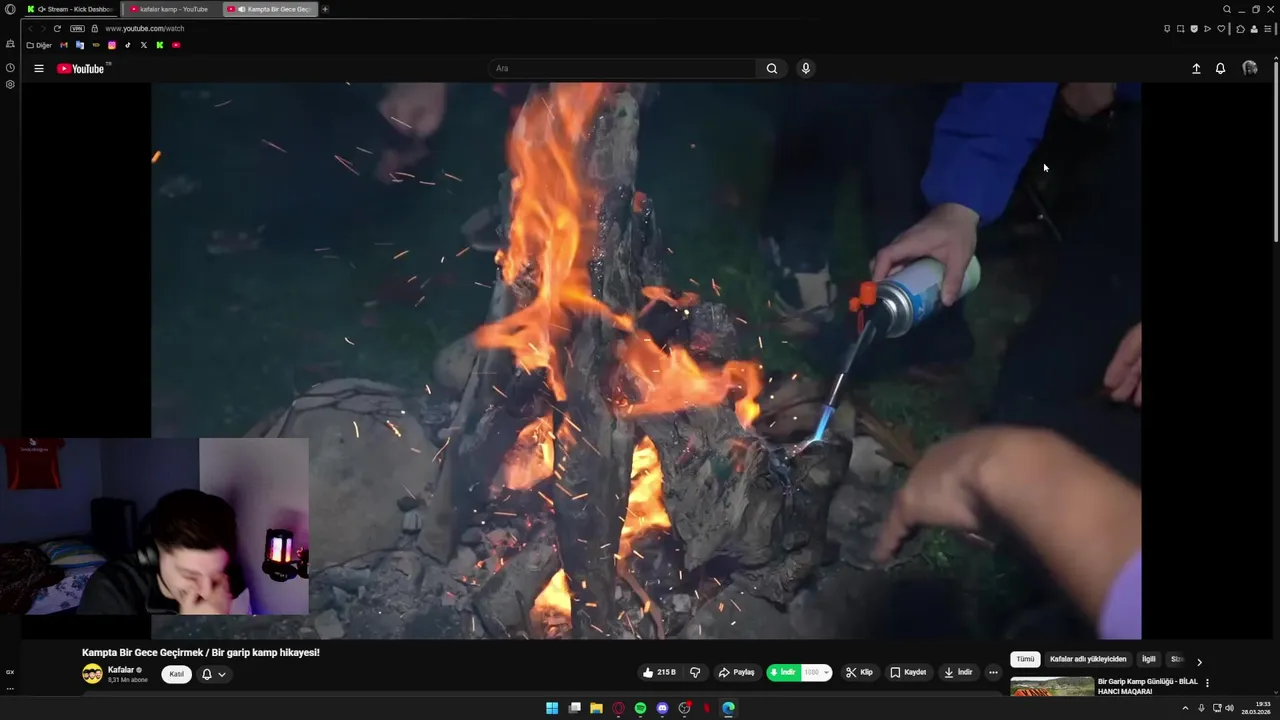This screenshot has height=720, width=1280.
Task: Open Spotify from the taskbar
Action: [x=640, y=708]
